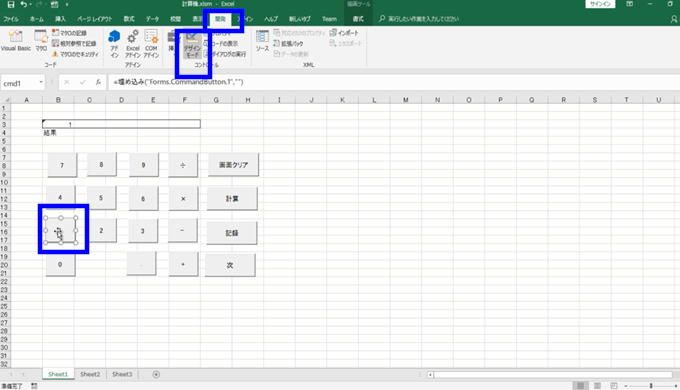This screenshot has height=390, width=680.
Task: Switch to page layout view in status bar
Action: (x=597, y=386)
